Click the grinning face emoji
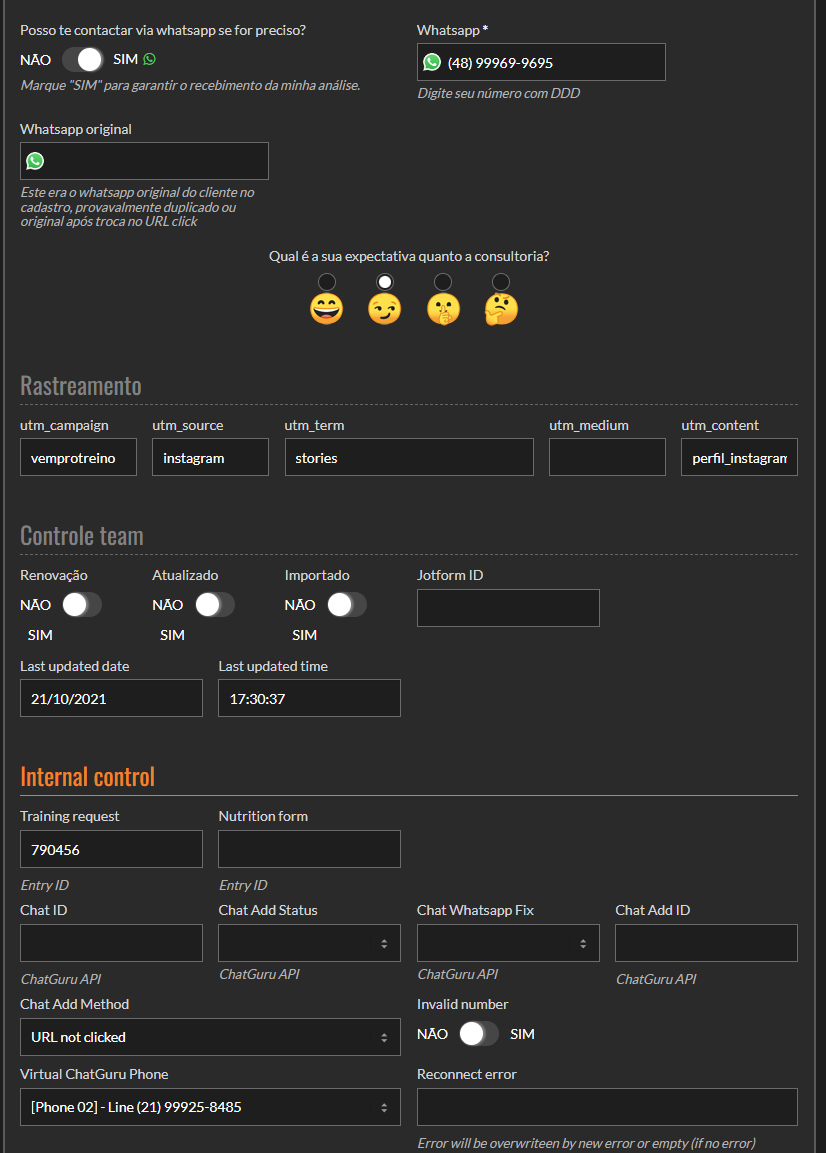The width and height of the screenshot is (826, 1153). 327,310
